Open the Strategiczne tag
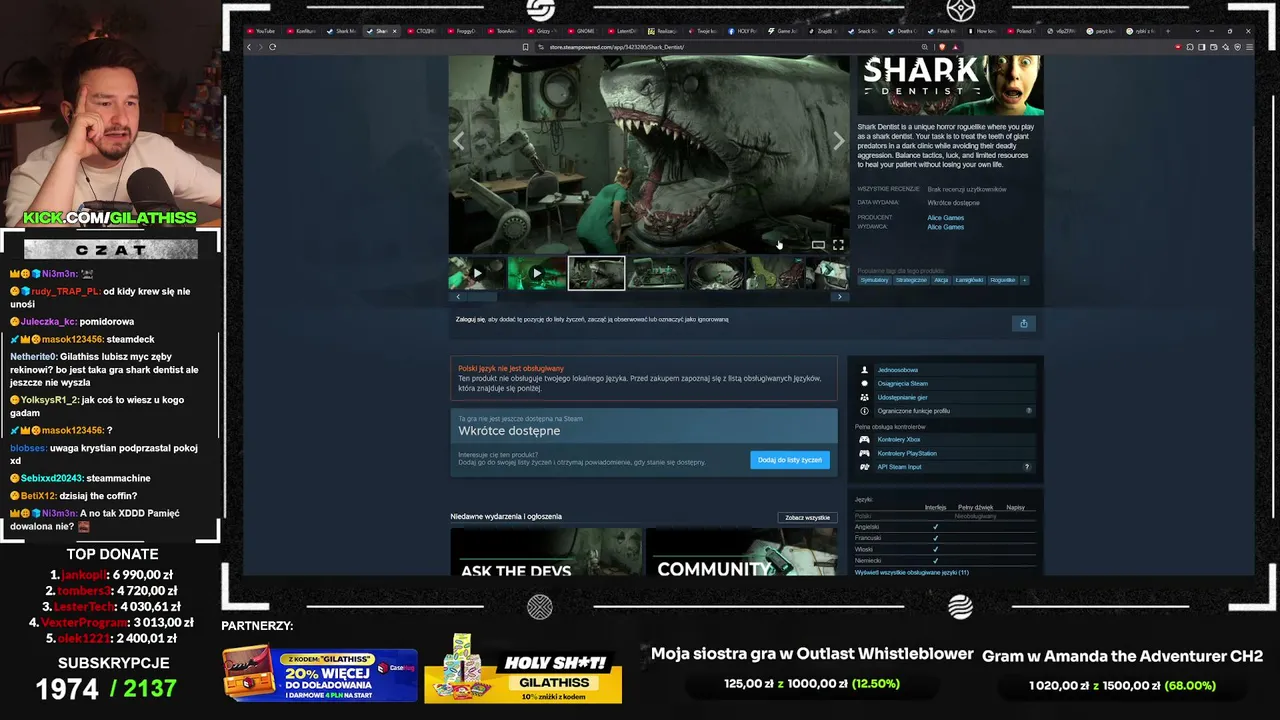The width and height of the screenshot is (1280, 720). click(x=911, y=280)
